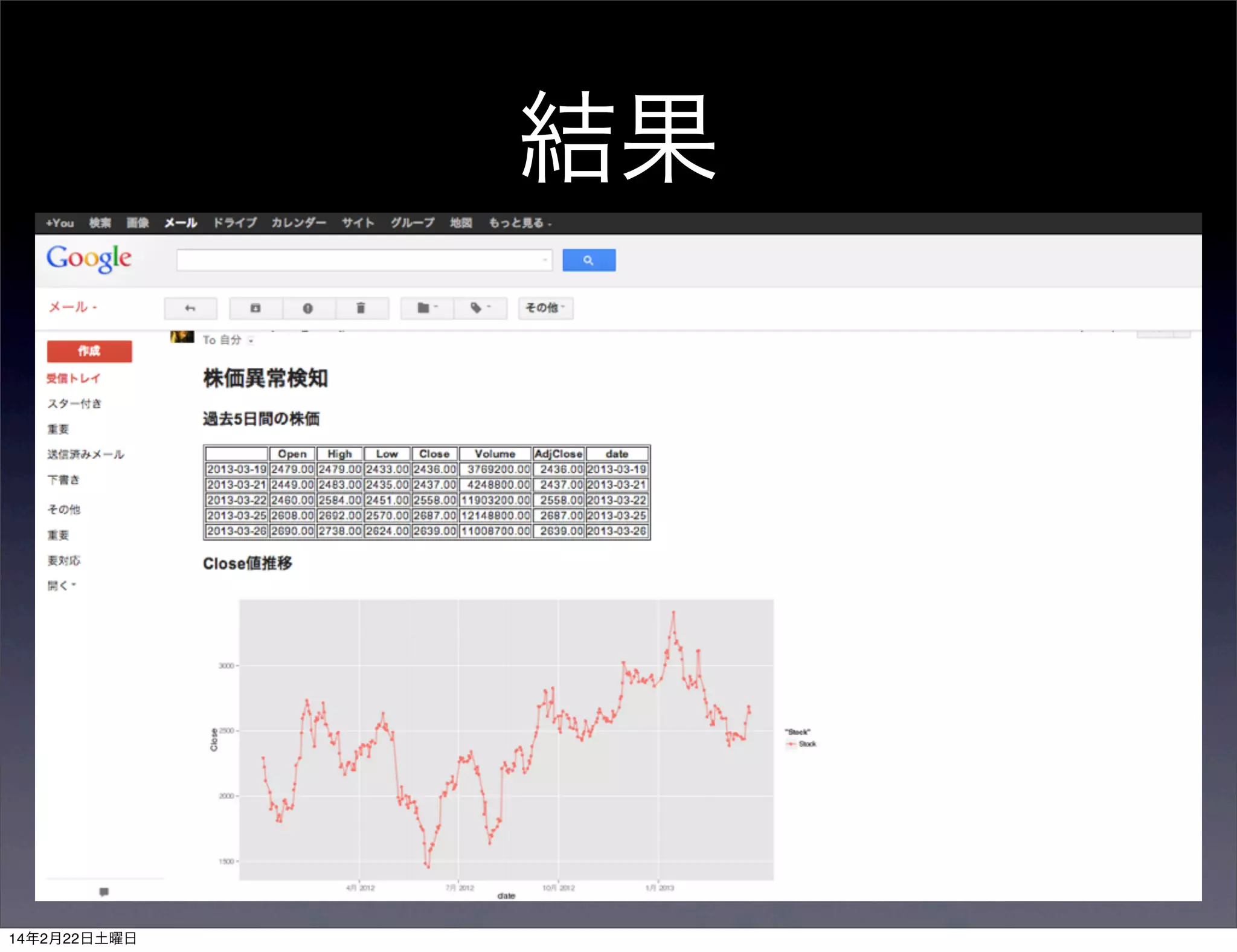1237x952 pixels.
Task: Open 送信済みメール in the sidebar
Action: 86,454
